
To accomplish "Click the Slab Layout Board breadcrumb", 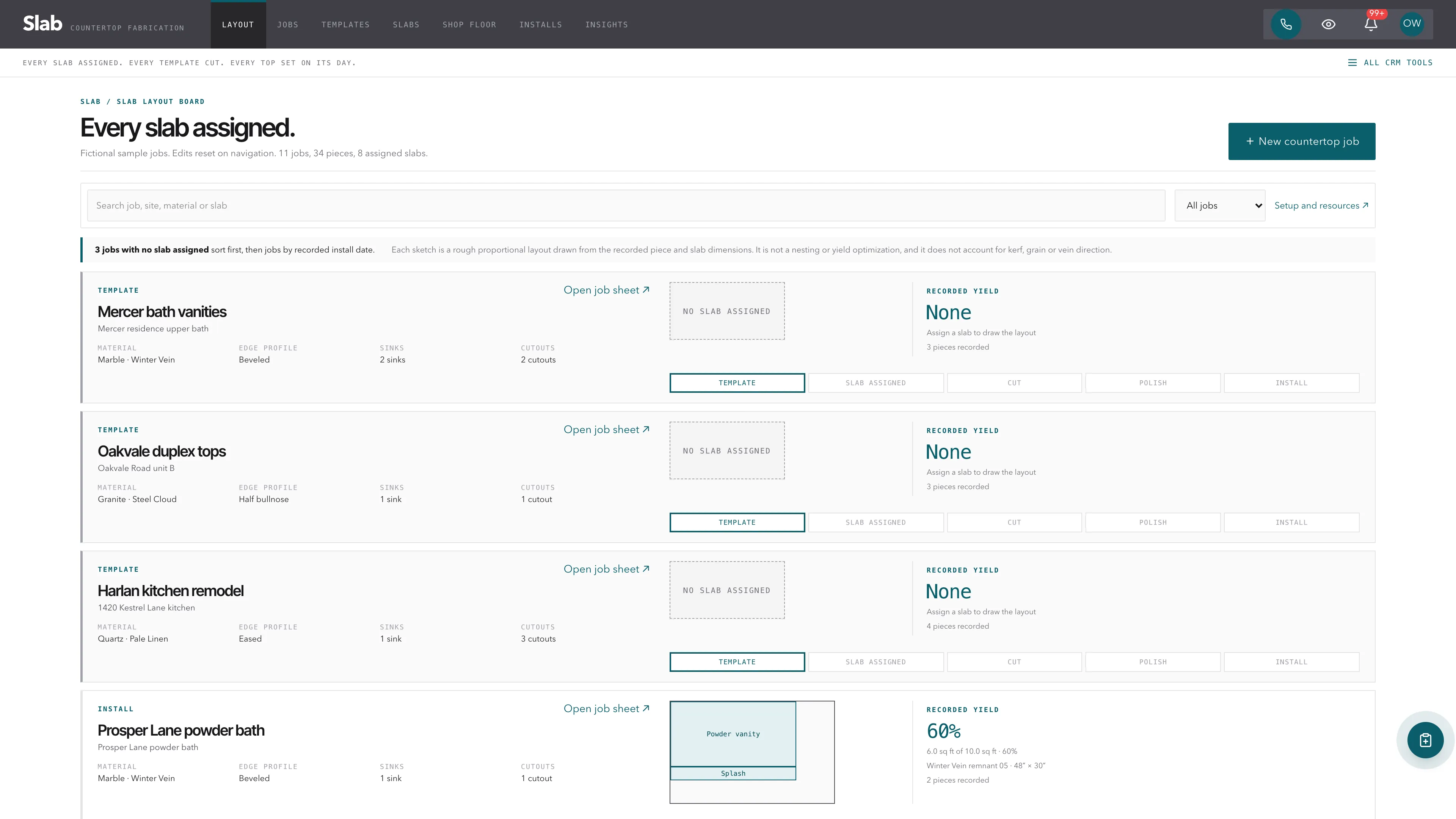I will pyautogui.click(x=160, y=102).
